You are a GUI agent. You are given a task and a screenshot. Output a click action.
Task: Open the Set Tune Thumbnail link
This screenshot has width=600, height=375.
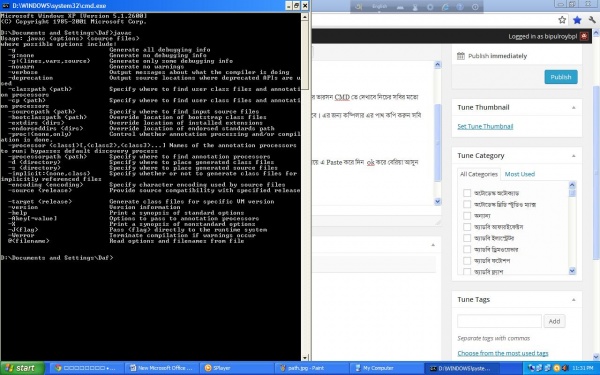[x=485, y=126]
